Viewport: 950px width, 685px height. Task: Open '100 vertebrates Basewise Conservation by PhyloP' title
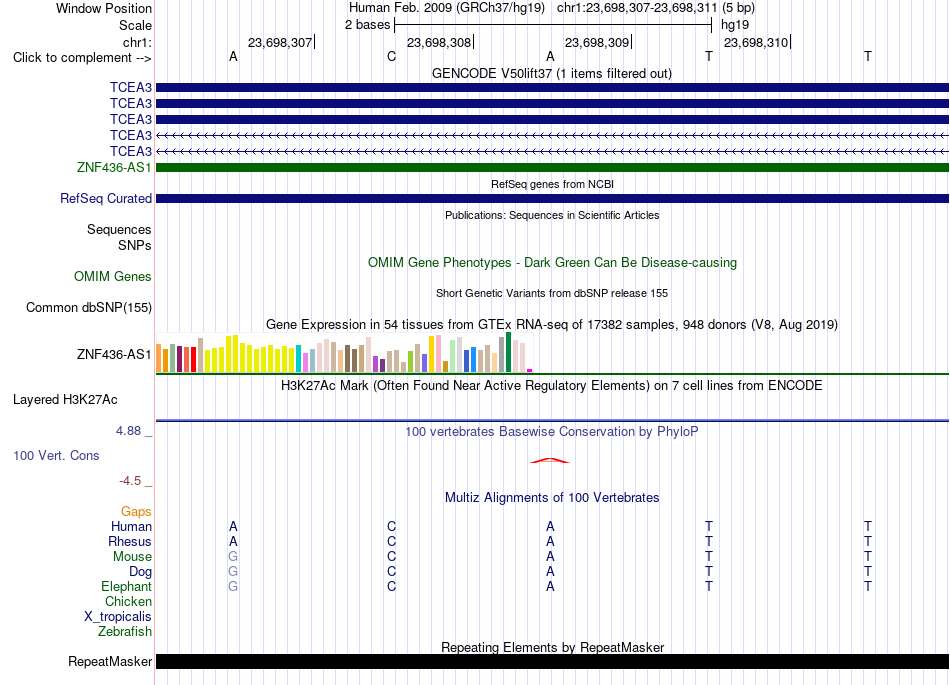tap(552, 432)
